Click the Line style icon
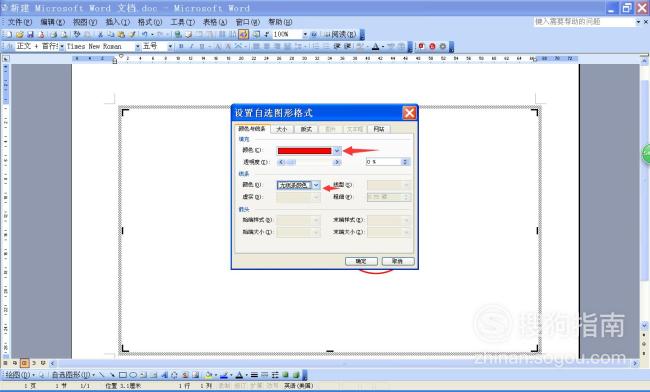Screen dimensions: 650x392 pyautogui.click(x=254, y=375)
